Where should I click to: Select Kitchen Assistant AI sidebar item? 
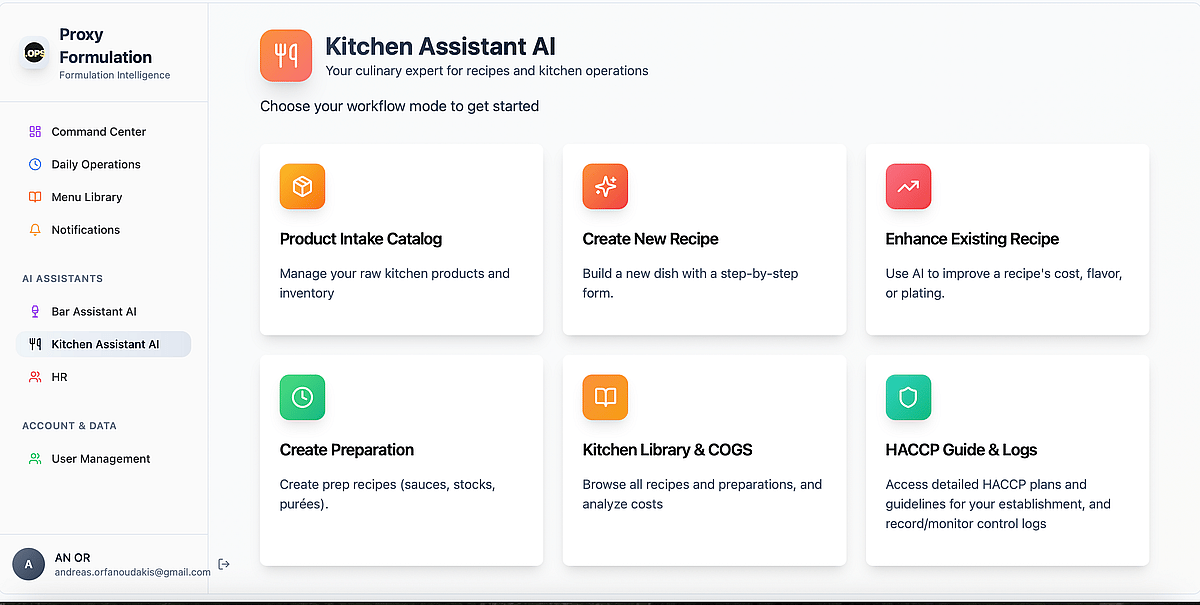[105, 344]
